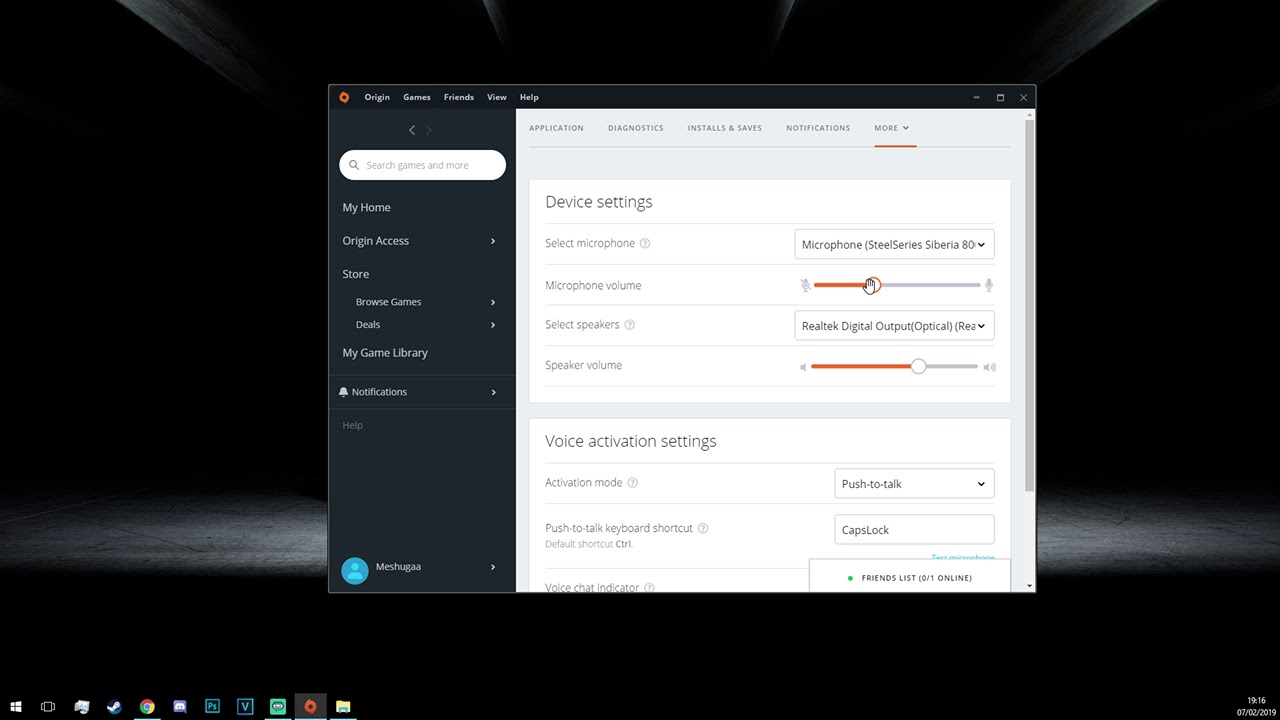Open Photoshop from the taskbar

point(212,706)
